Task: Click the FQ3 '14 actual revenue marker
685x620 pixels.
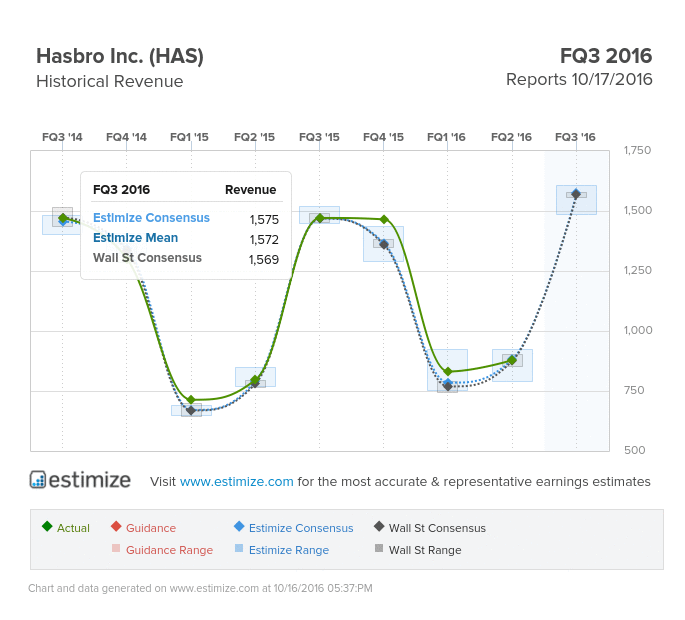Action: coord(62,218)
